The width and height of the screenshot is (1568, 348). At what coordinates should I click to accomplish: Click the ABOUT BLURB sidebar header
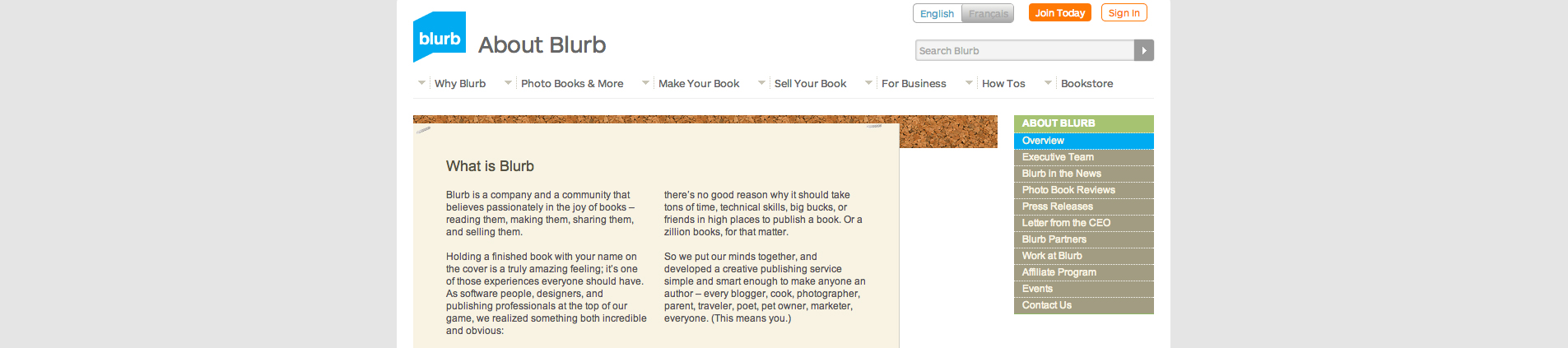pyautogui.click(x=1084, y=123)
